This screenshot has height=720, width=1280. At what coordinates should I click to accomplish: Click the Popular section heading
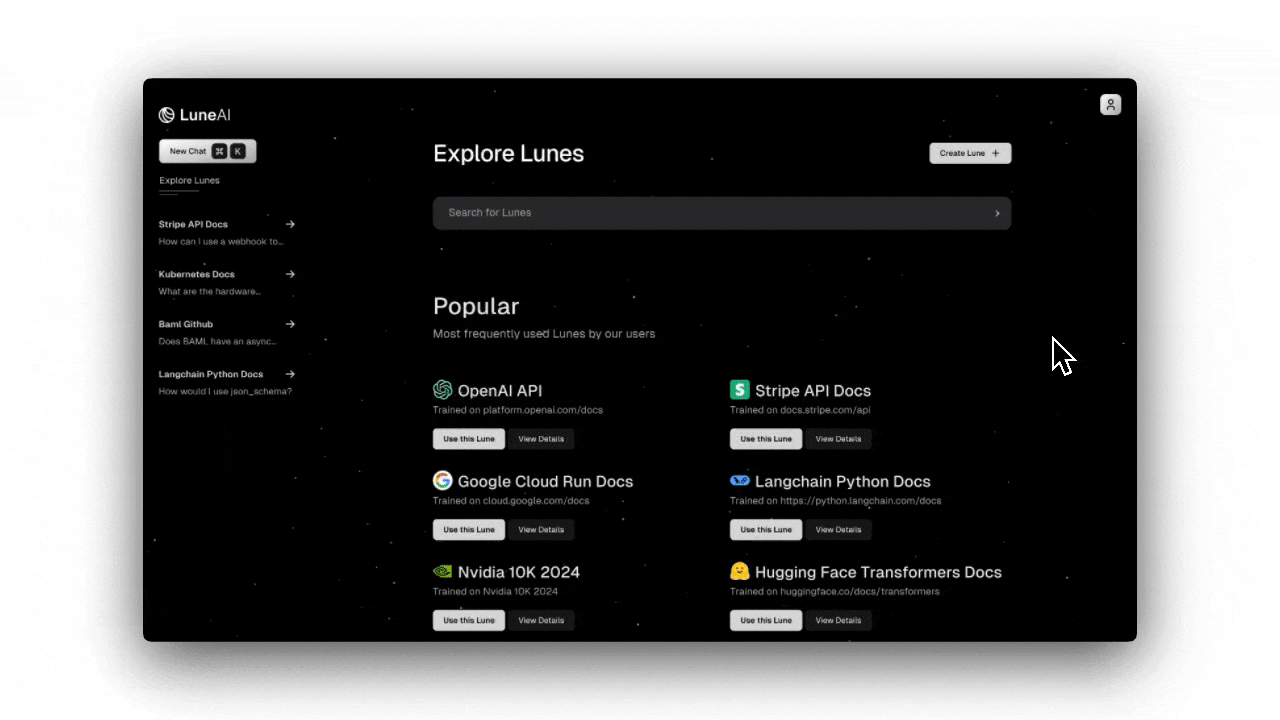click(476, 306)
